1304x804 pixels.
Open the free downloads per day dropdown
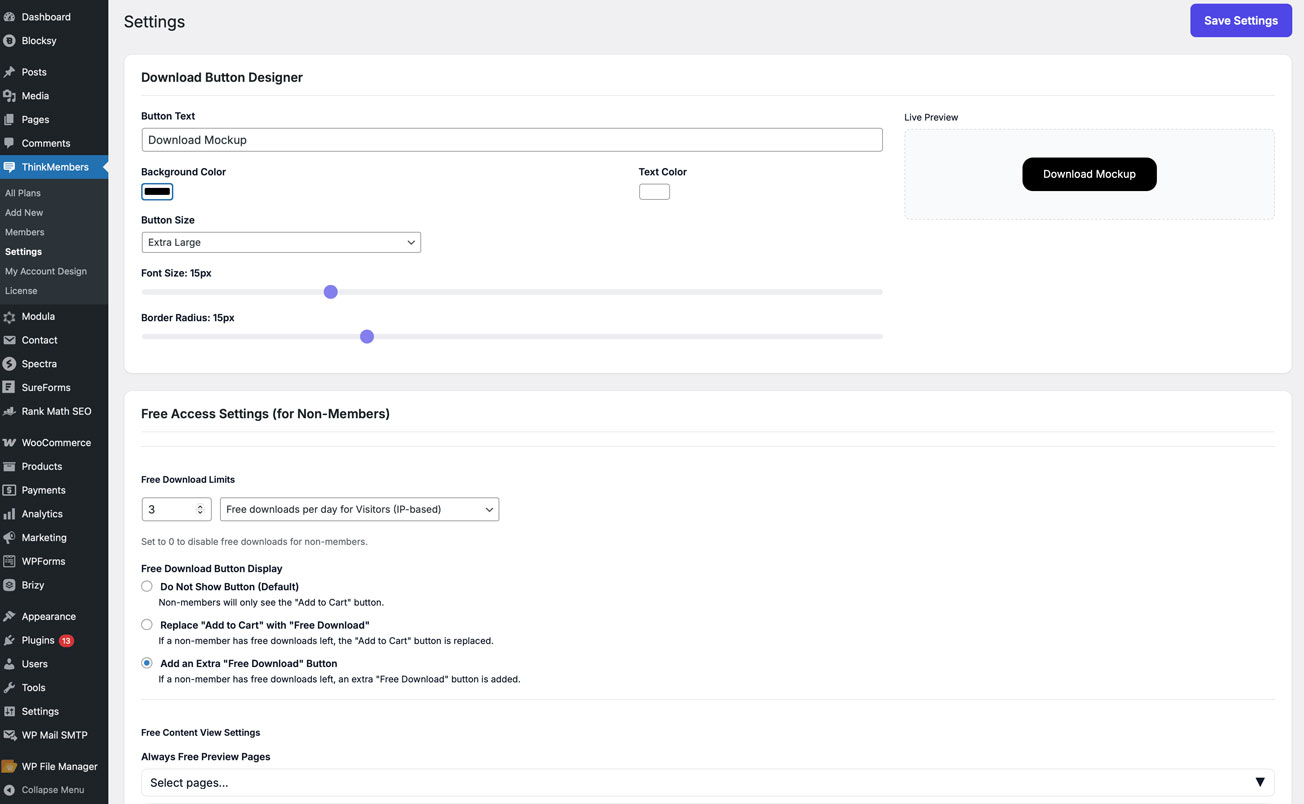pyautogui.click(x=359, y=509)
